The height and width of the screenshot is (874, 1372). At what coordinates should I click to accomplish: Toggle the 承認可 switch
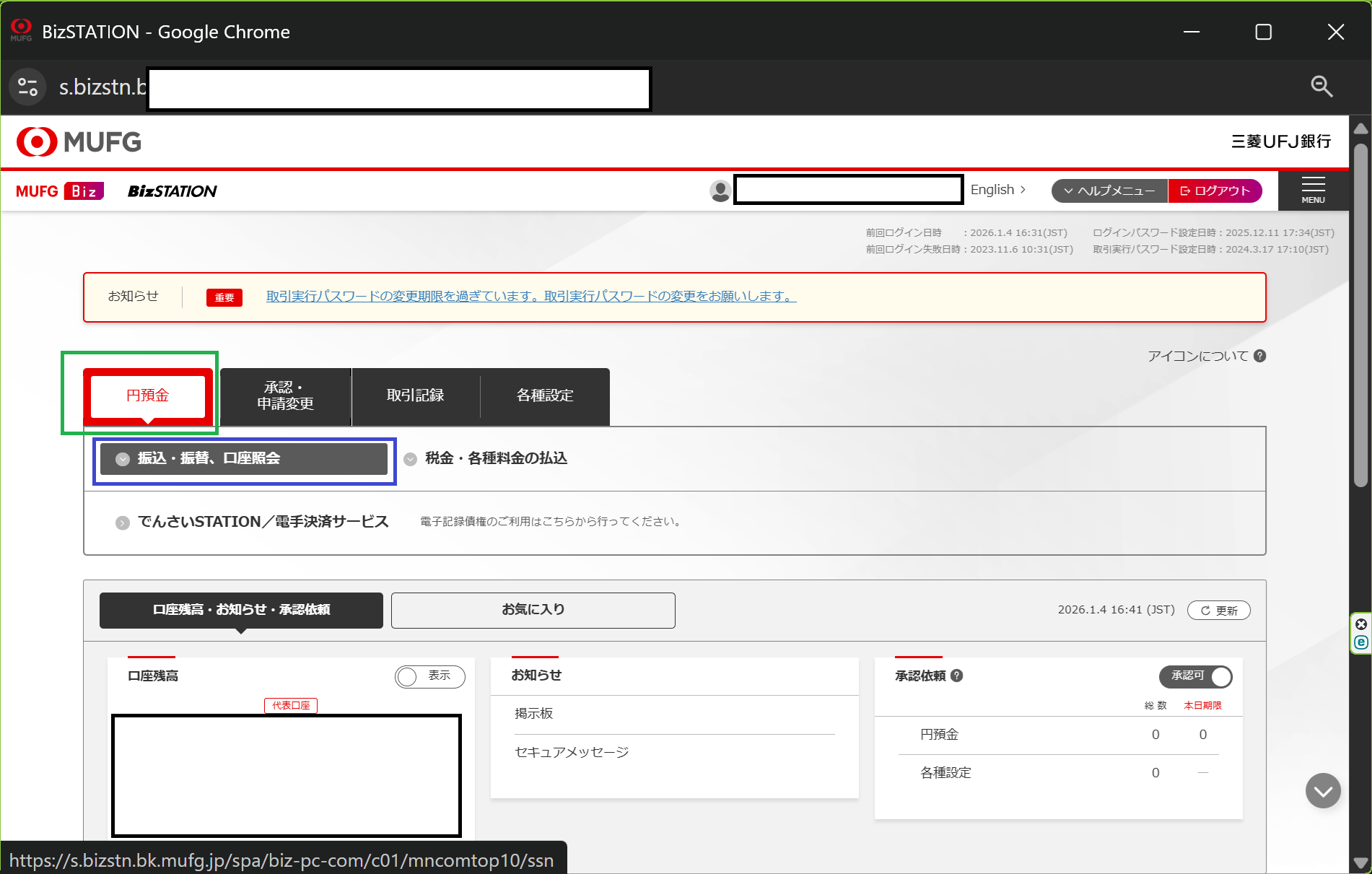(1195, 676)
